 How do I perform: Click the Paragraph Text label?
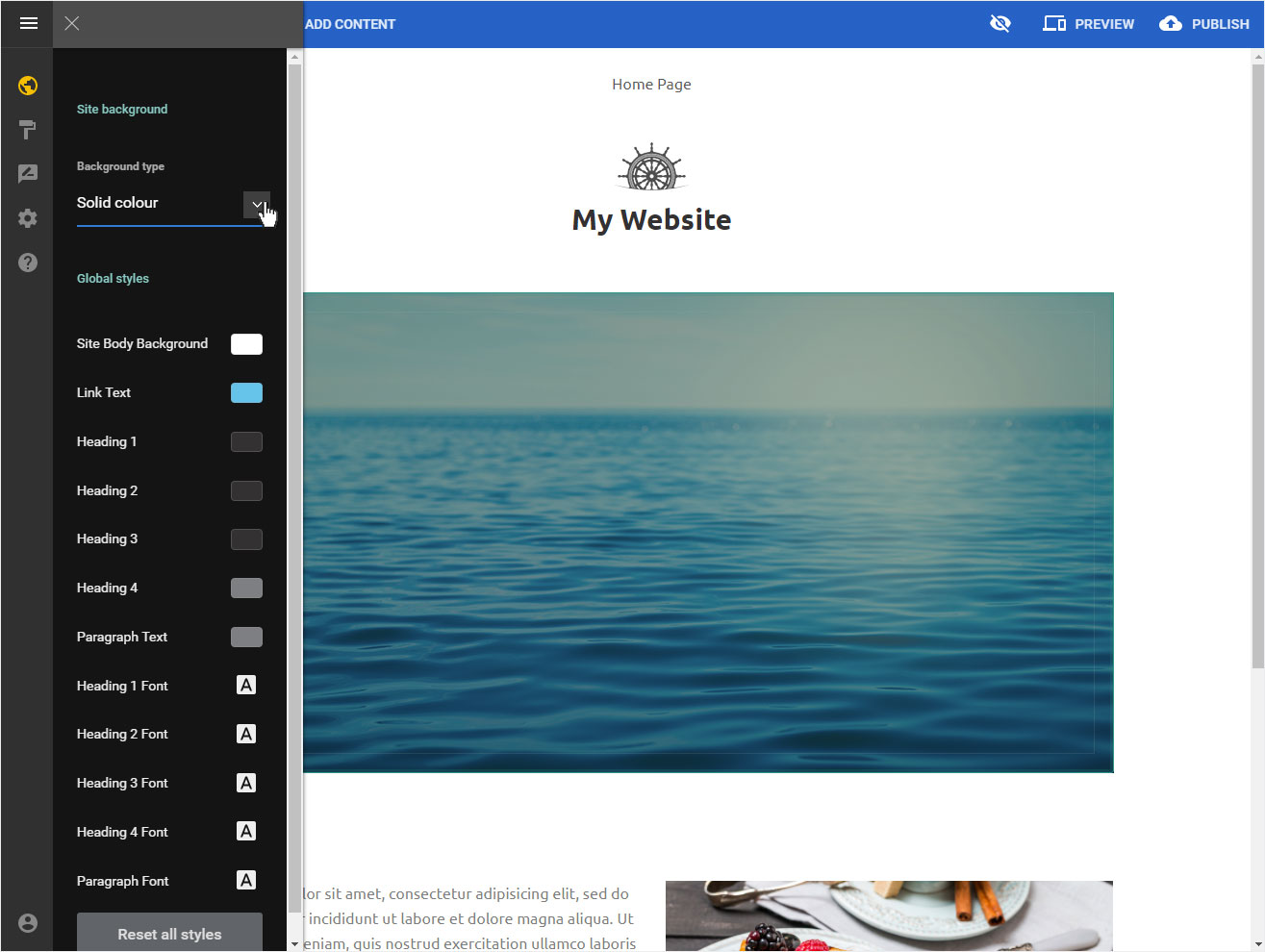pyautogui.click(x=122, y=637)
